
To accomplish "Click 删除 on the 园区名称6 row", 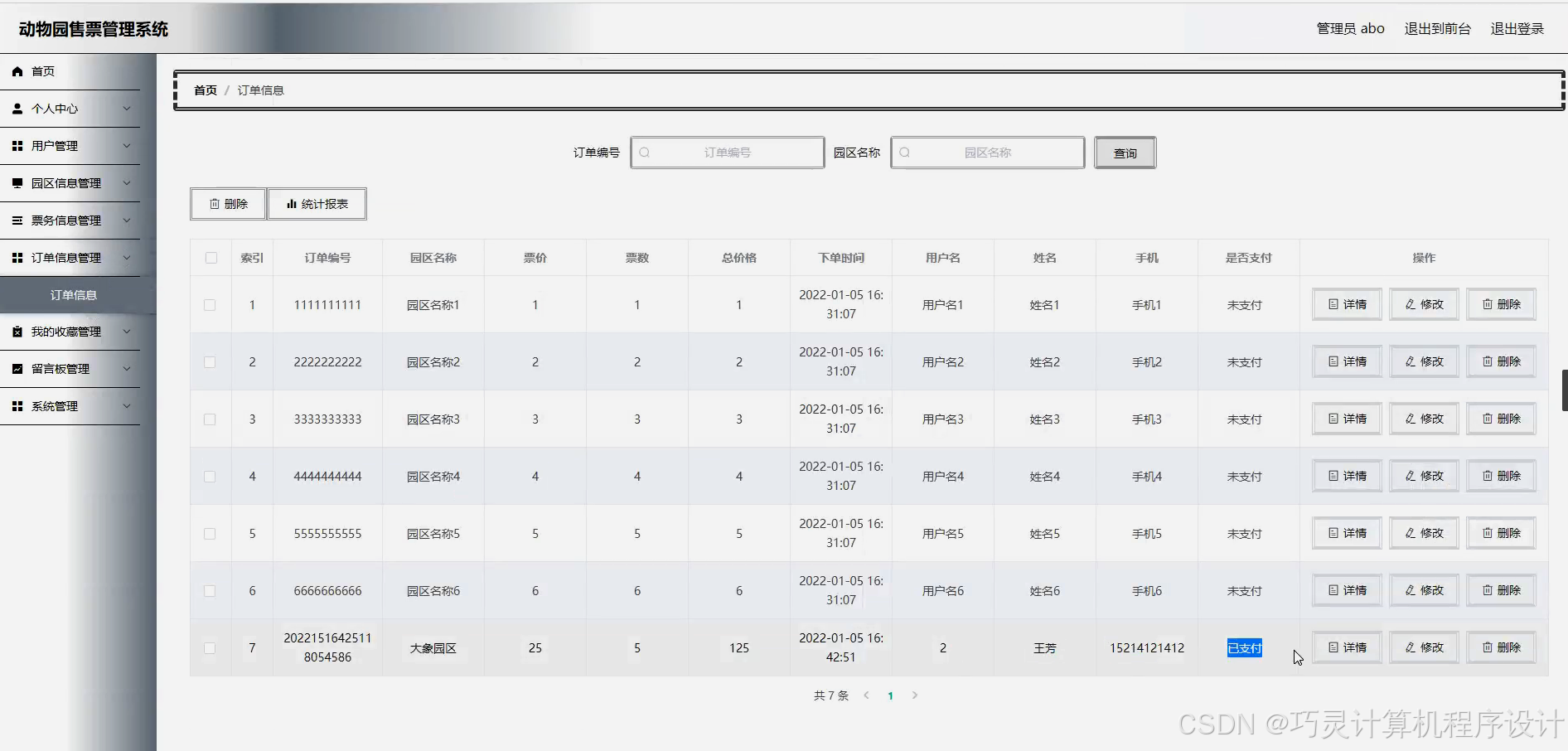I will 1502,590.
